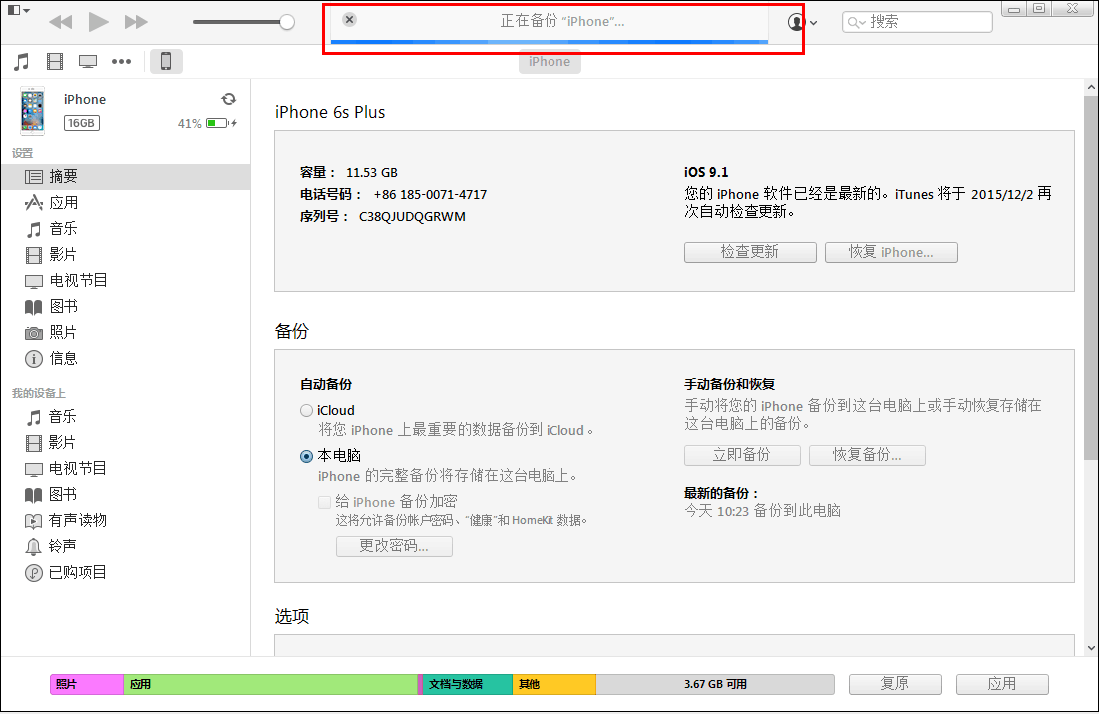Select 照片 in settings sidebar
Image resolution: width=1099 pixels, height=714 pixels.
click(x=126, y=332)
